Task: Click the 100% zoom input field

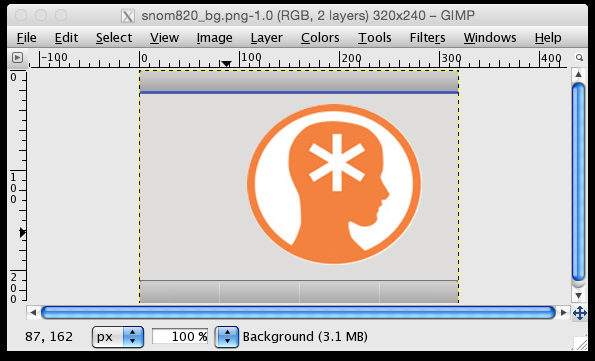Action: click(180, 337)
